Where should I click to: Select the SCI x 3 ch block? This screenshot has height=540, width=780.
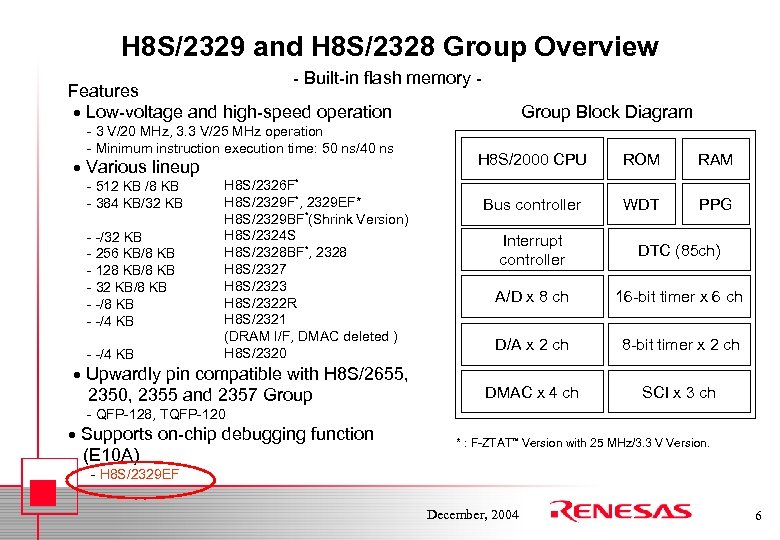[x=679, y=392]
